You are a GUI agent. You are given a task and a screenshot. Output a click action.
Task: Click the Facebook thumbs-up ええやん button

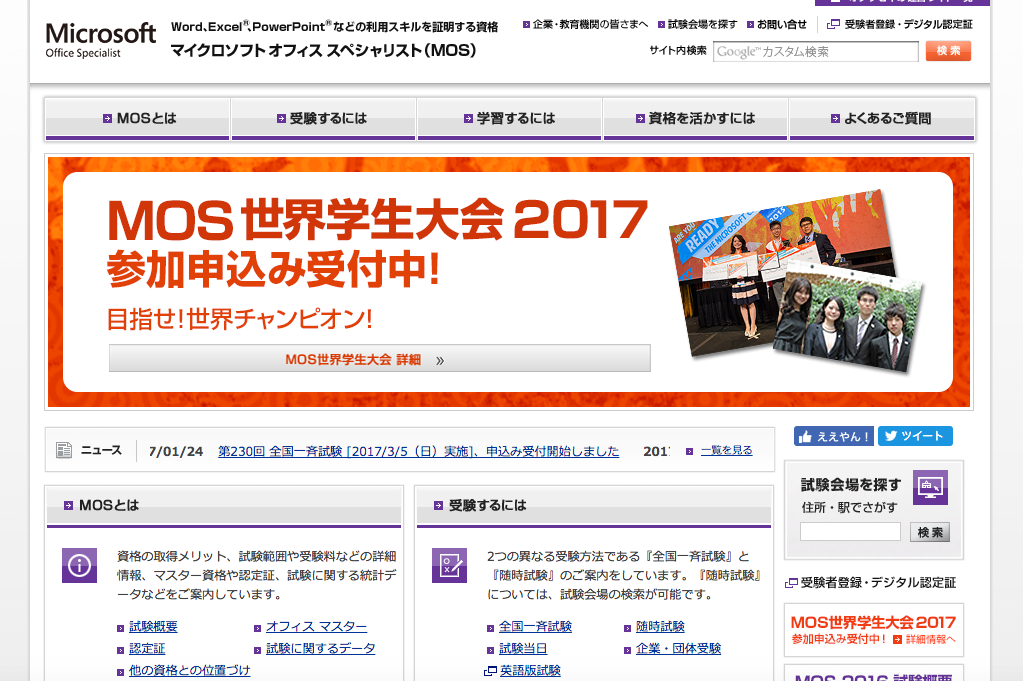(x=834, y=436)
